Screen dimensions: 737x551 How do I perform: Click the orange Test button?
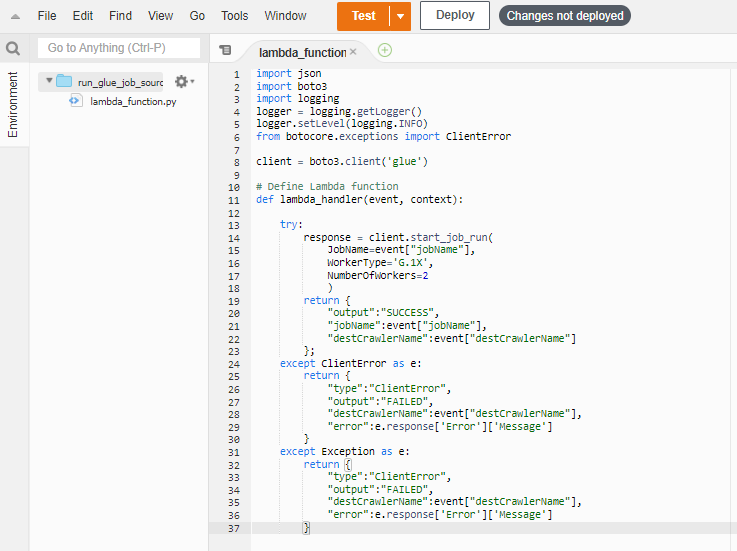363,16
